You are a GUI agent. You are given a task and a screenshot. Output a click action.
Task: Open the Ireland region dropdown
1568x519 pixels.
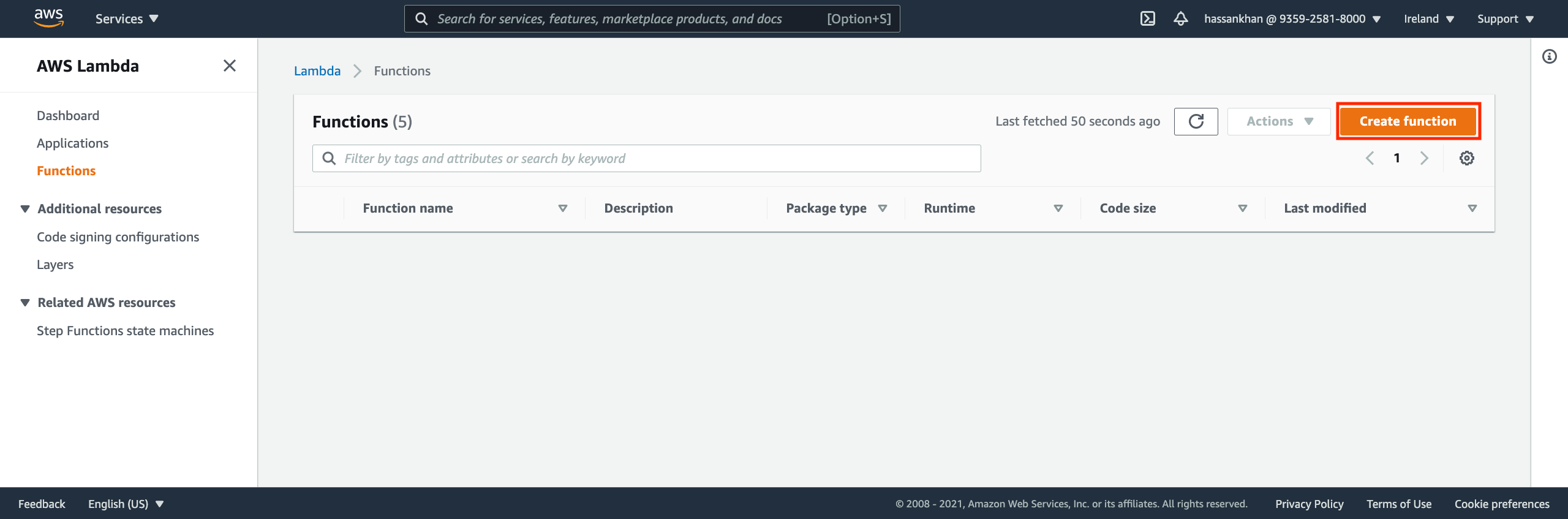click(x=1428, y=18)
